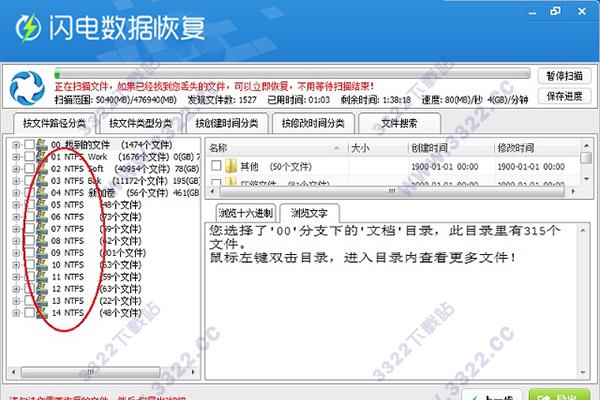Tick the checkbox for 01 NTFS Work

(29, 157)
